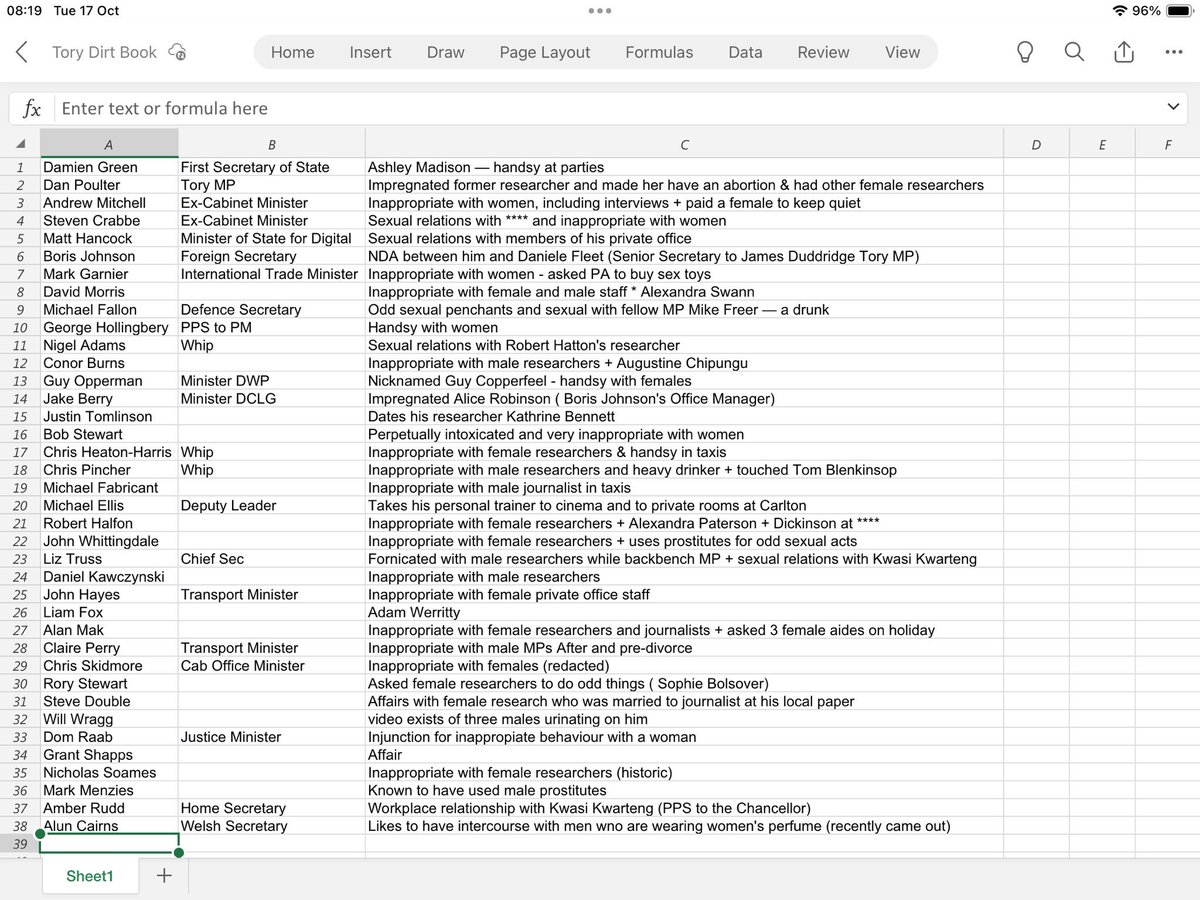Open the Tell Me lightbulb icon
This screenshot has width=1200, height=900.
1025,51
